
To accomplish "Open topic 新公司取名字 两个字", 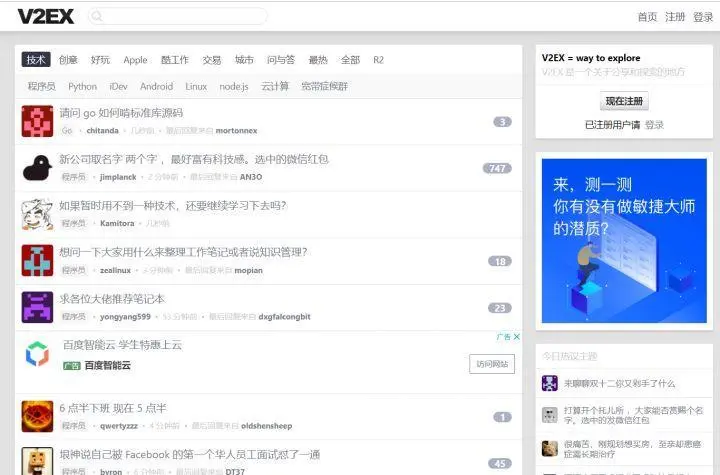I will tap(194, 159).
